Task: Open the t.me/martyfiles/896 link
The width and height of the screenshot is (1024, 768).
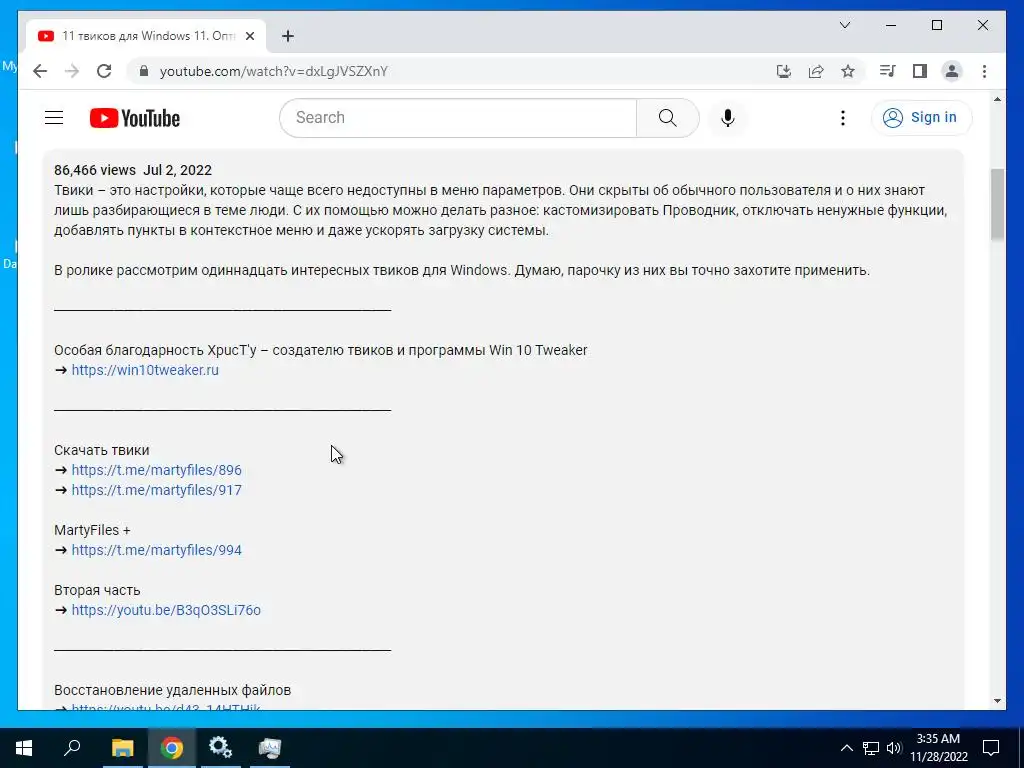Action: click(157, 470)
